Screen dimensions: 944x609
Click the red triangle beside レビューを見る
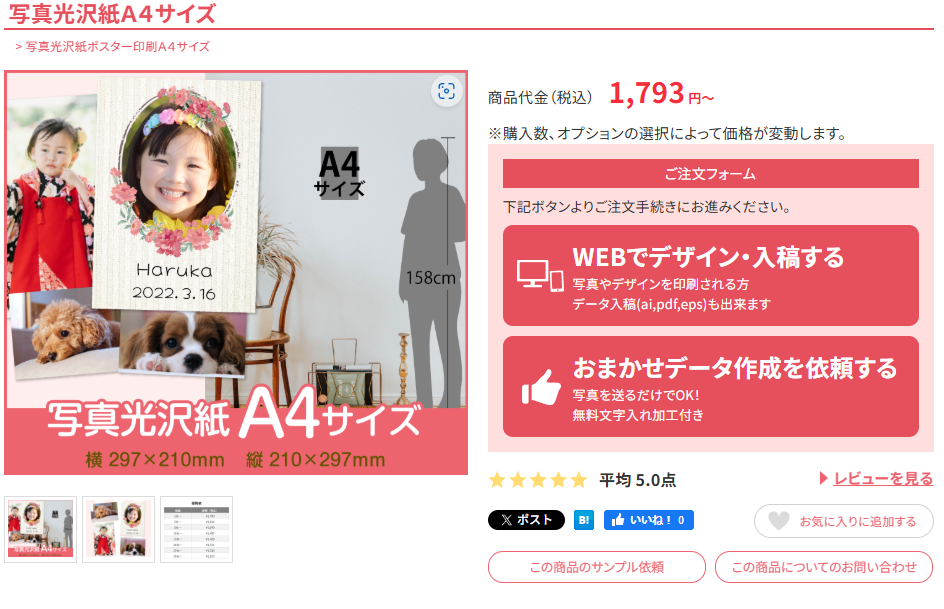coord(824,478)
